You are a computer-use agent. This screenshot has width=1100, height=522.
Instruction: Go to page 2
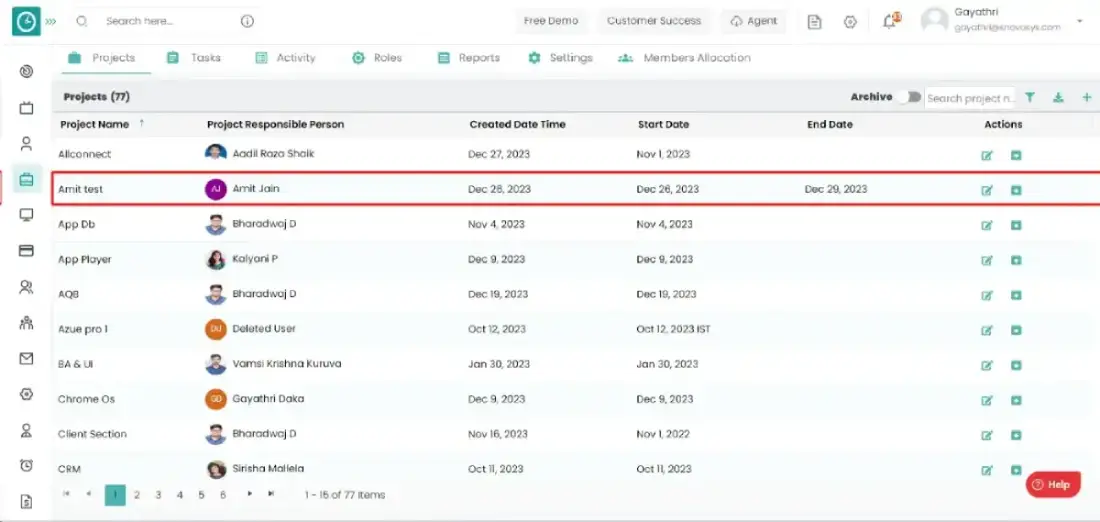(x=137, y=495)
